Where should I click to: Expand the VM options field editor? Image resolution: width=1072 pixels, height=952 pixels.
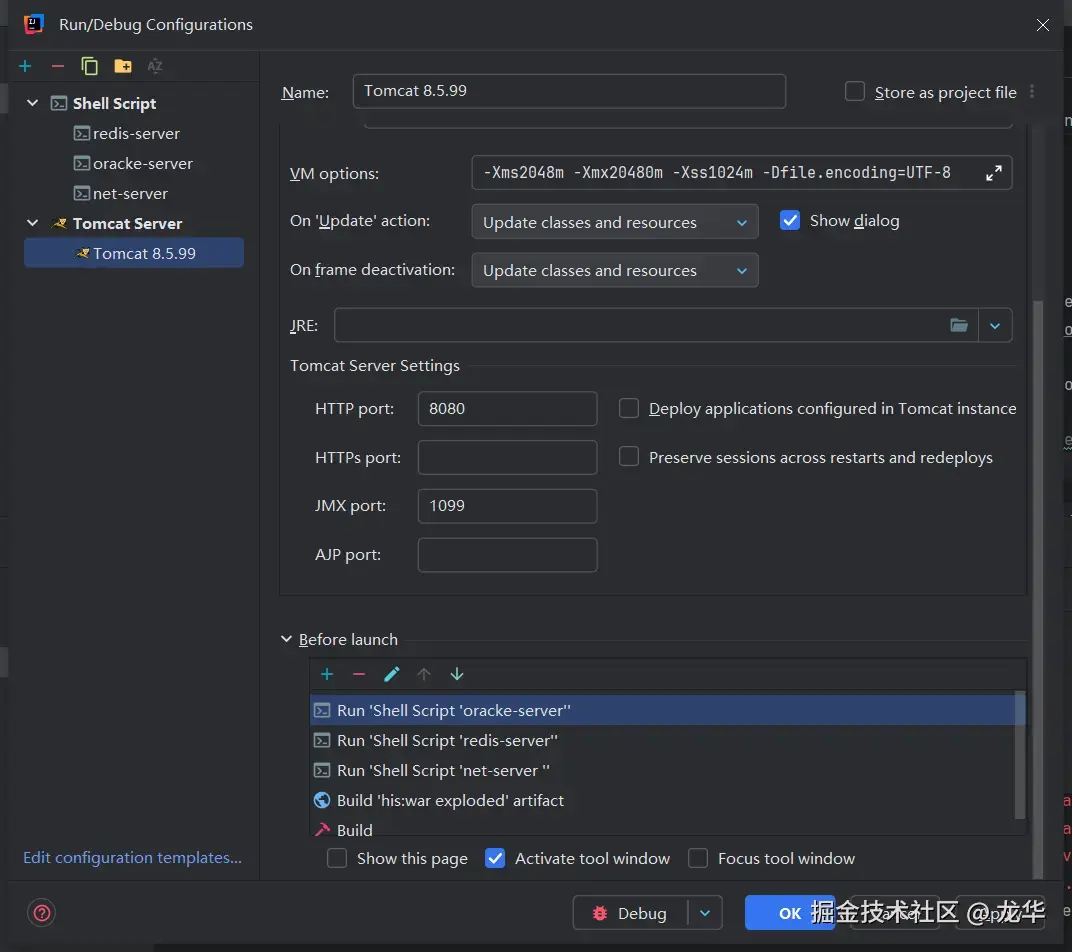coord(993,173)
